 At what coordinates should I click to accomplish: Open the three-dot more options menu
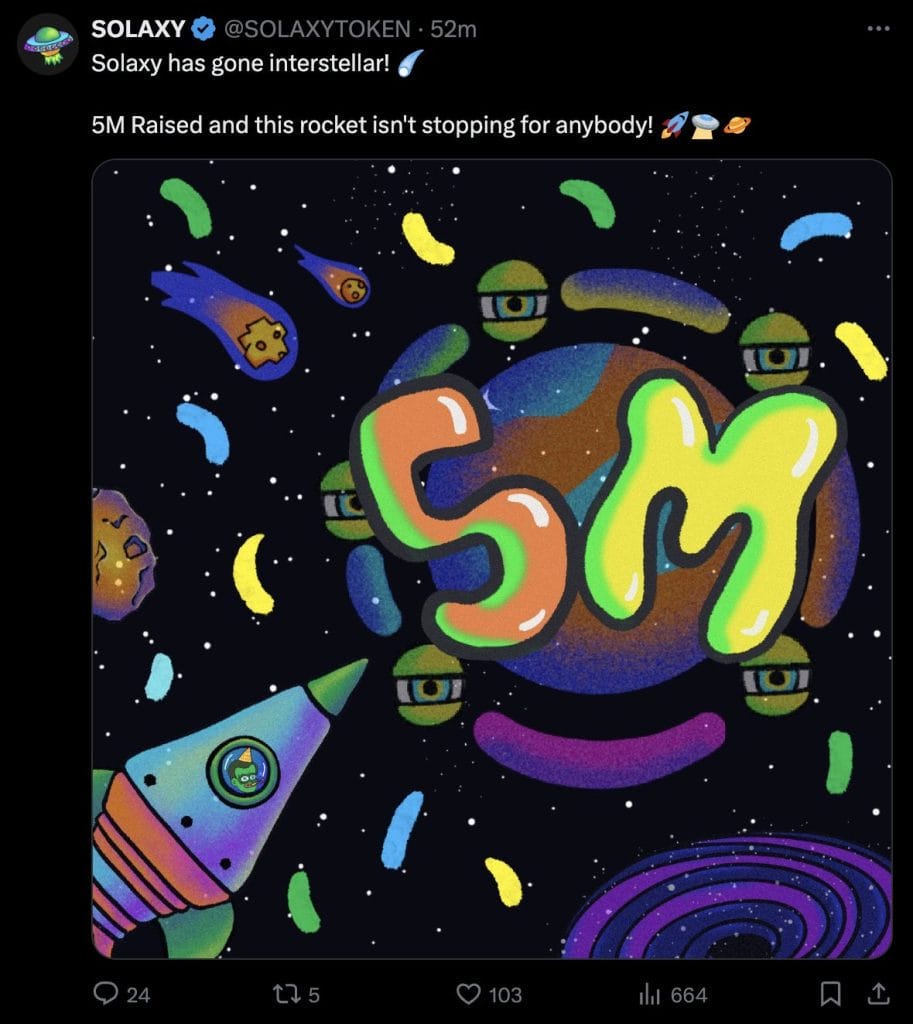coord(878,28)
